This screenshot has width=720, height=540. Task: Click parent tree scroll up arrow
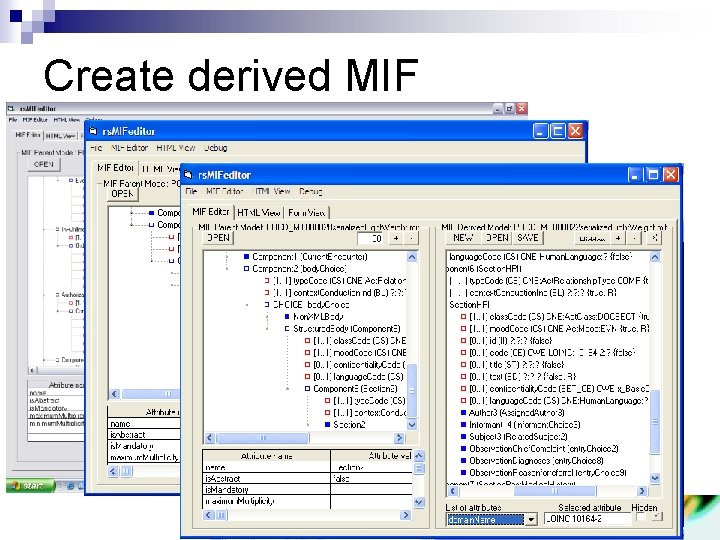tap(412, 257)
